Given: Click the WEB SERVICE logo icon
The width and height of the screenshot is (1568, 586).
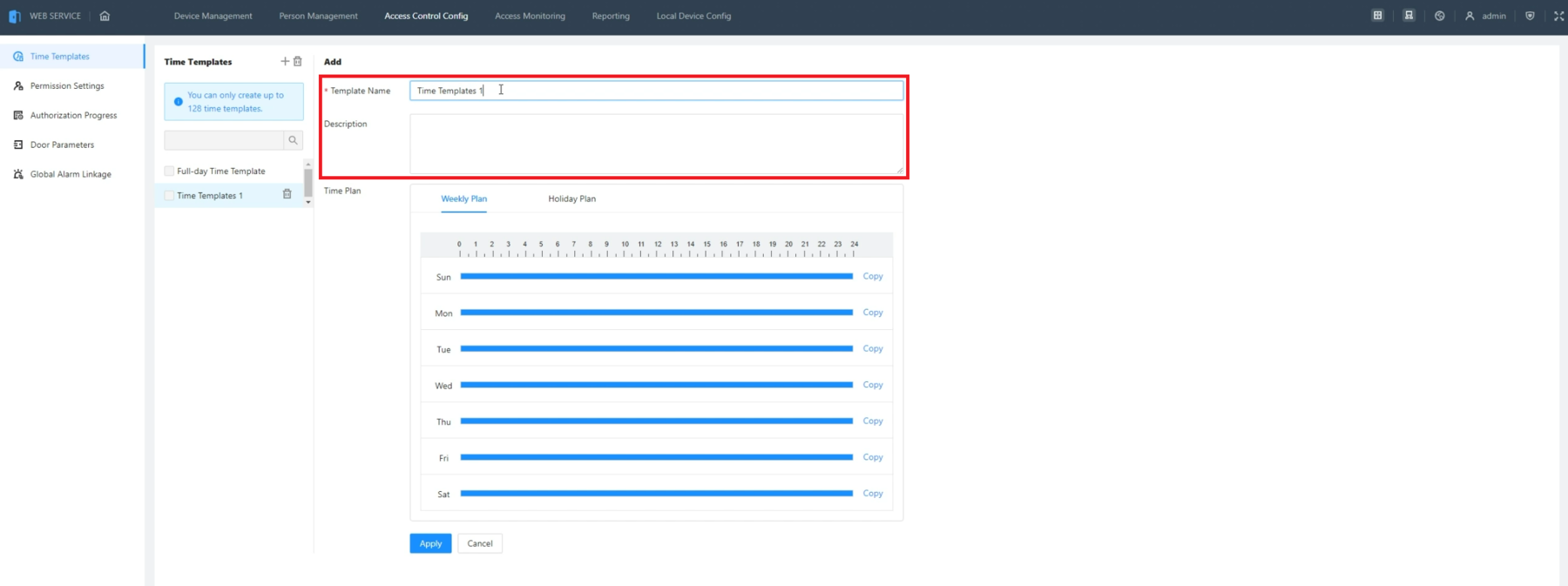Looking at the screenshot, I should (15, 16).
